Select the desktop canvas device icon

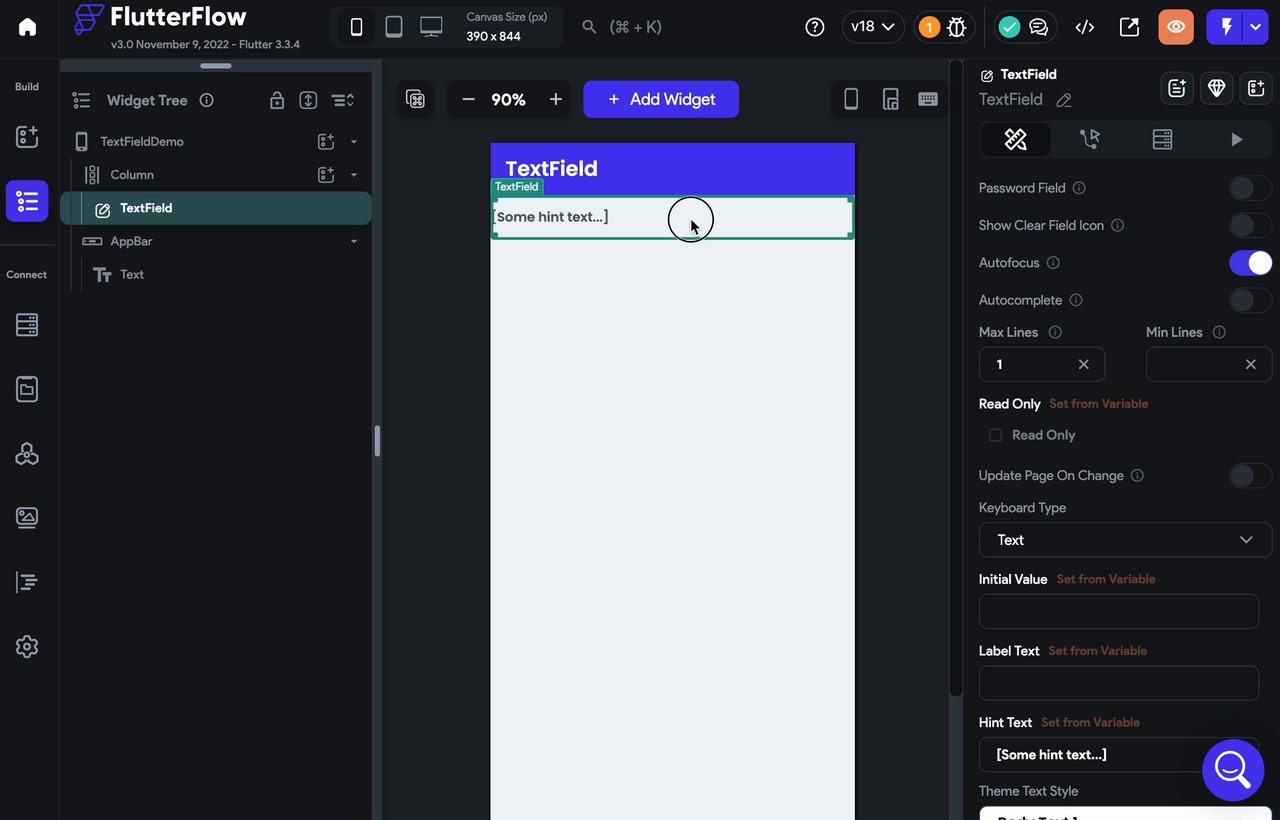(431, 27)
